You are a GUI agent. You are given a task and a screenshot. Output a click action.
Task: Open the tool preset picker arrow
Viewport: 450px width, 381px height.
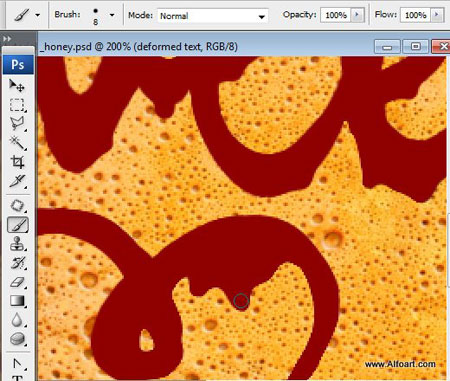coord(38,15)
